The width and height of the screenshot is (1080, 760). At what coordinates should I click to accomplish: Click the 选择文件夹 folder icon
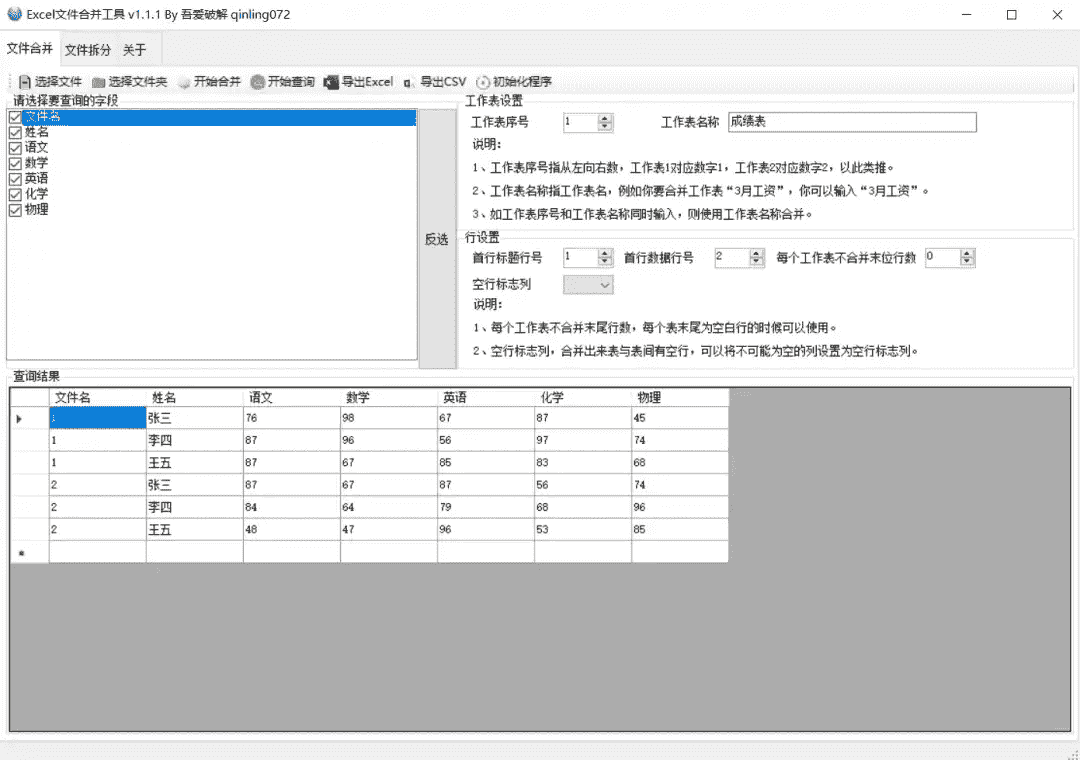[x=98, y=82]
